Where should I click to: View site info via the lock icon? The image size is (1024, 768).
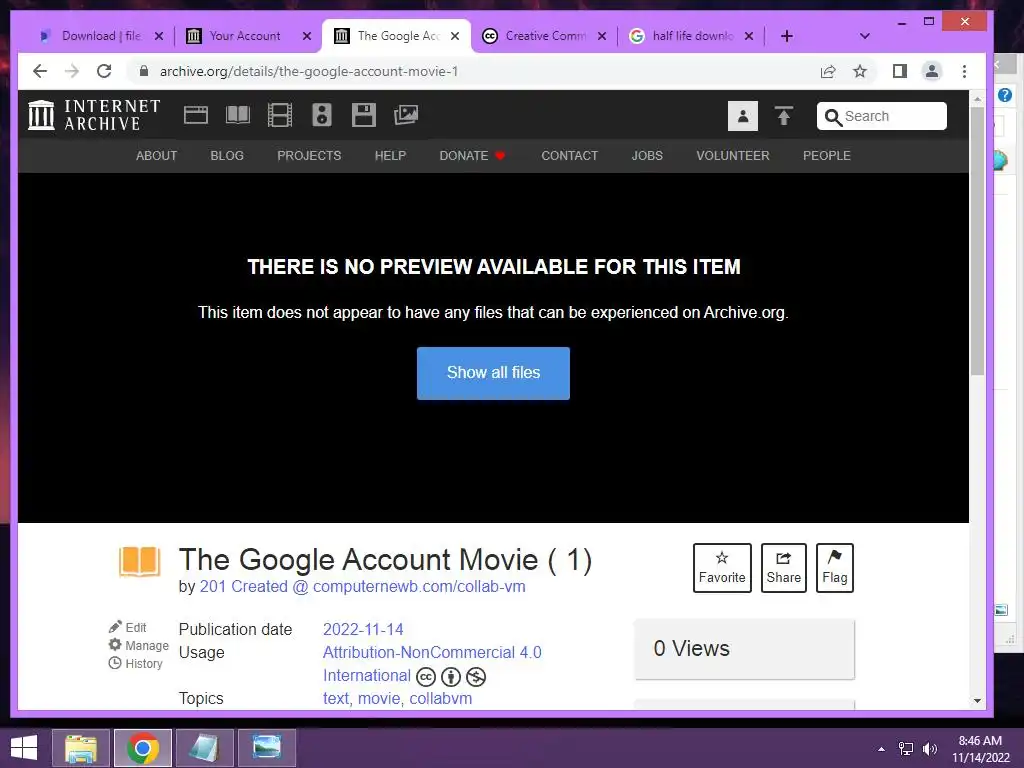pos(144,71)
